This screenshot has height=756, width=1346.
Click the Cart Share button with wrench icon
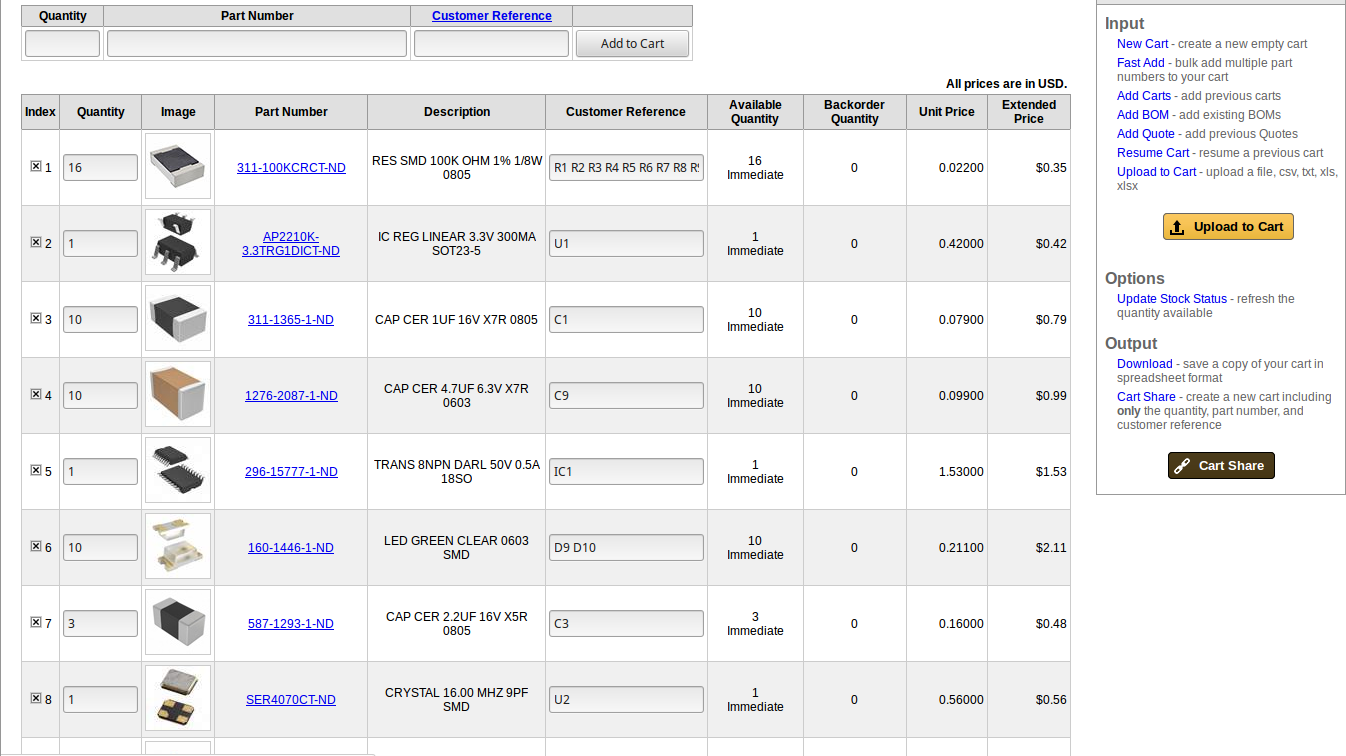1221,465
